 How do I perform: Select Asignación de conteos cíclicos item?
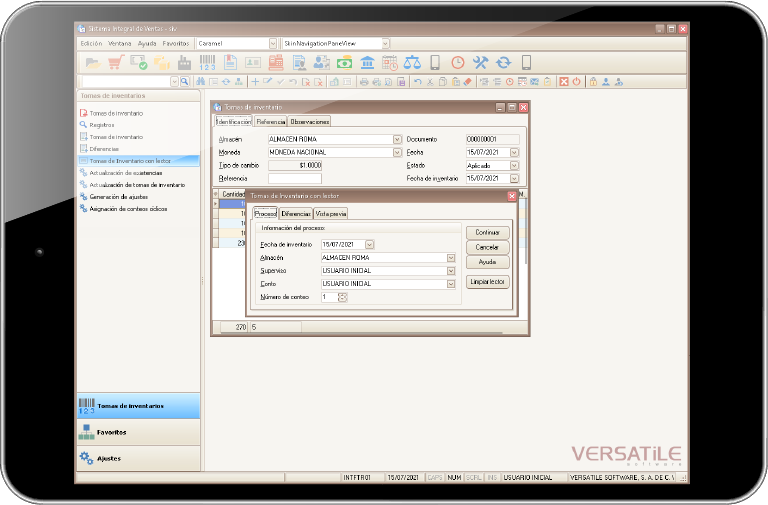pyautogui.click(x=128, y=209)
